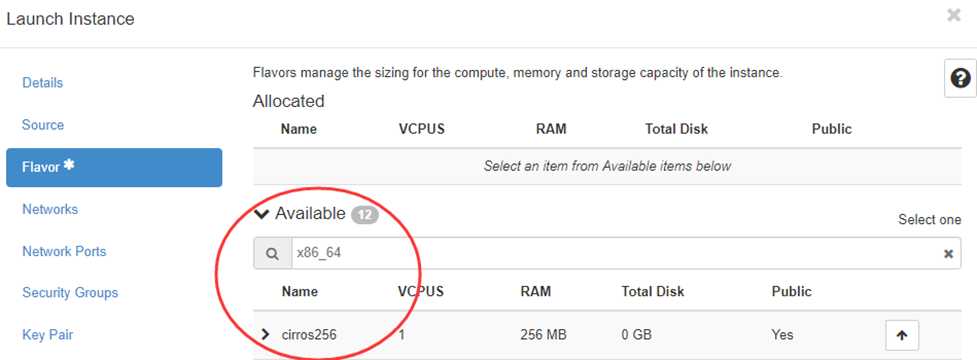
Task: Open the help question mark icon
Action: point(960,78)
